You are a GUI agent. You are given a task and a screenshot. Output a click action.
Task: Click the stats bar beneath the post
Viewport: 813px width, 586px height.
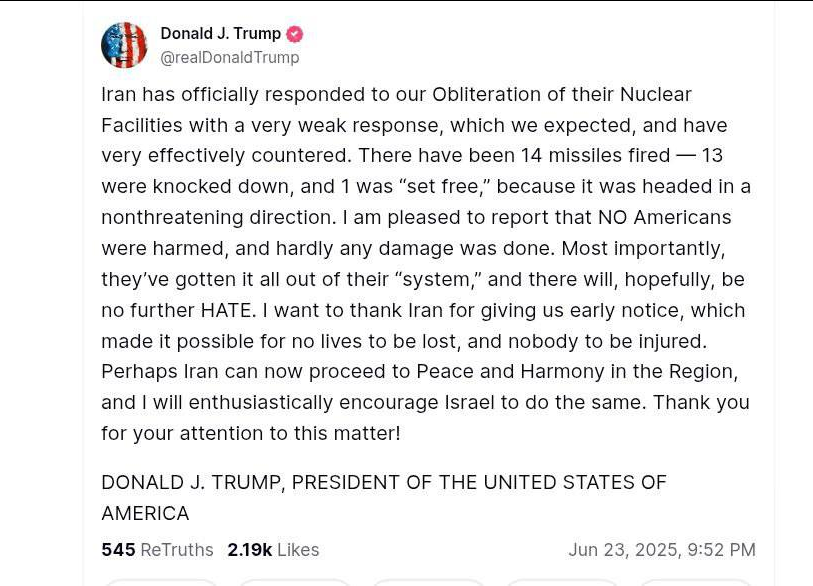[428, 549]
